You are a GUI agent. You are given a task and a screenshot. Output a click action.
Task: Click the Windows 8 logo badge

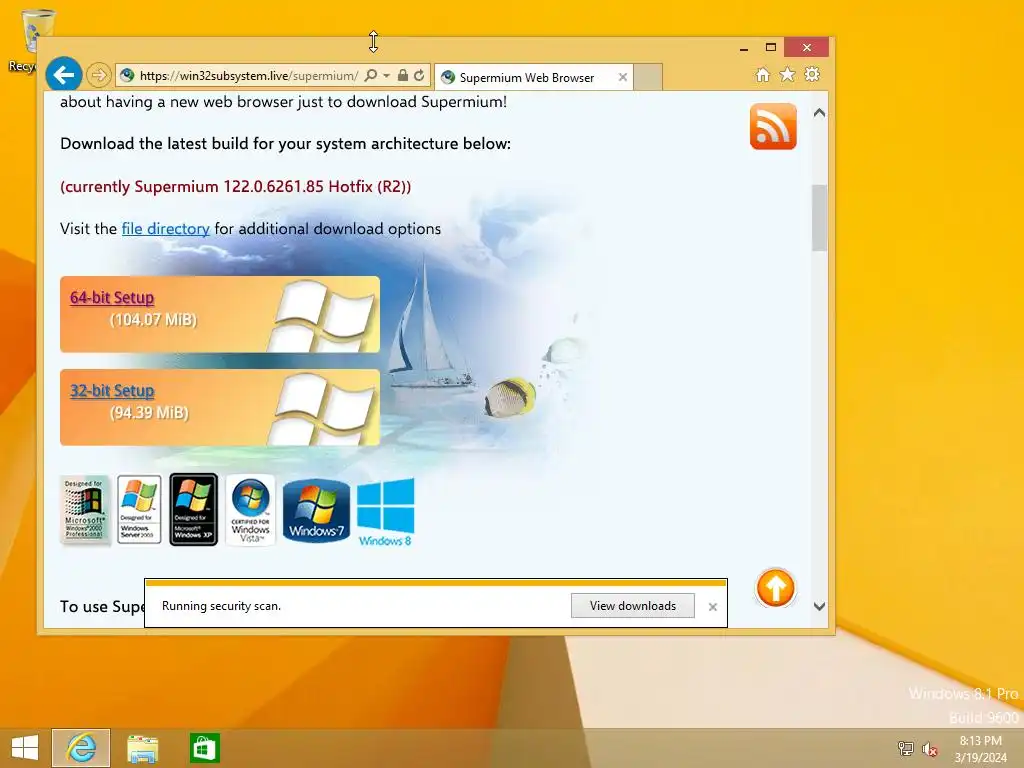coord(385,512)
